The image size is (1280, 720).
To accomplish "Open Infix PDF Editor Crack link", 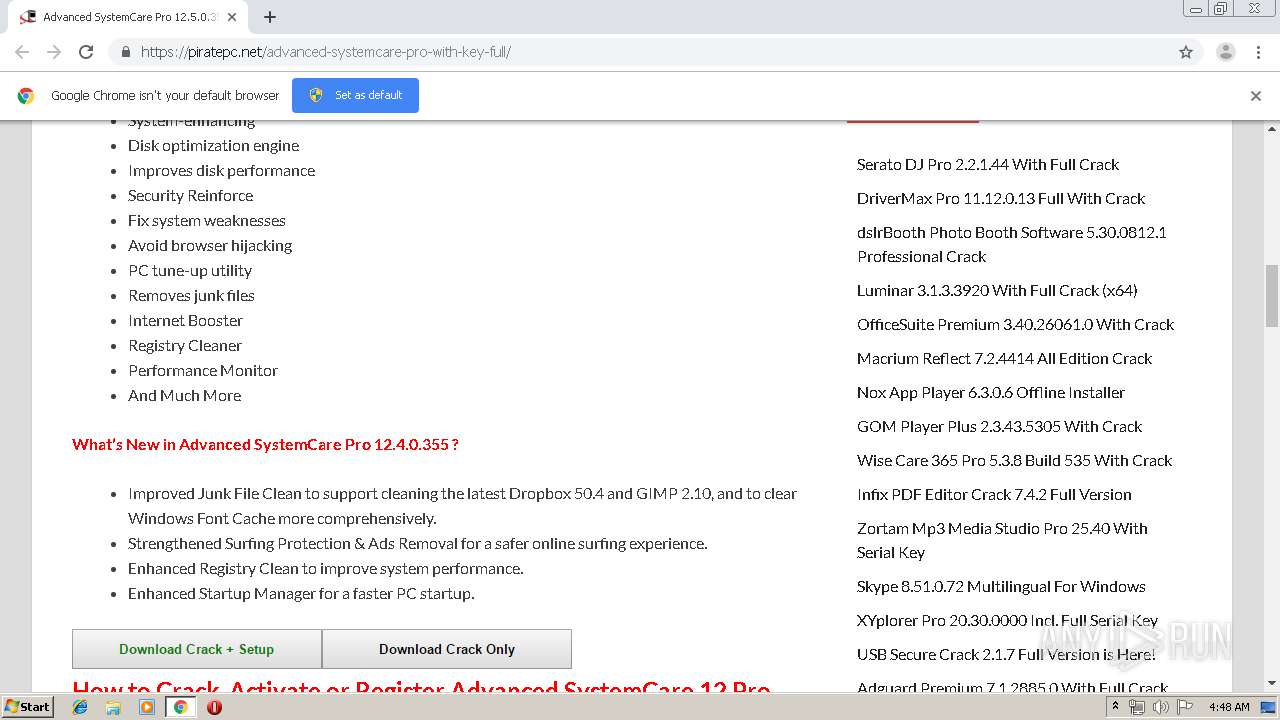I will (x=994, y=495).
